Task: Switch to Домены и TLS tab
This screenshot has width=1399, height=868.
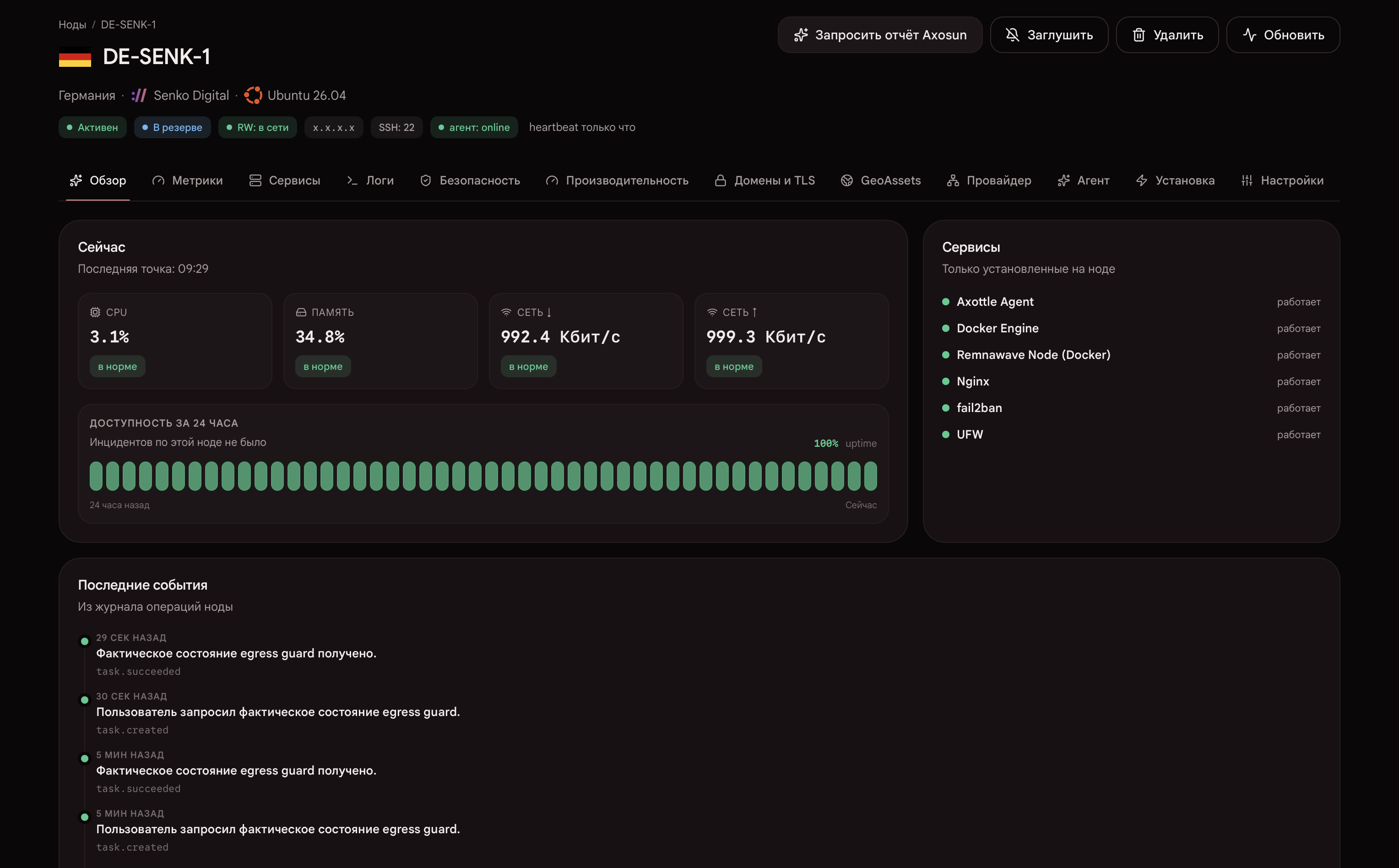Action: 765,180
